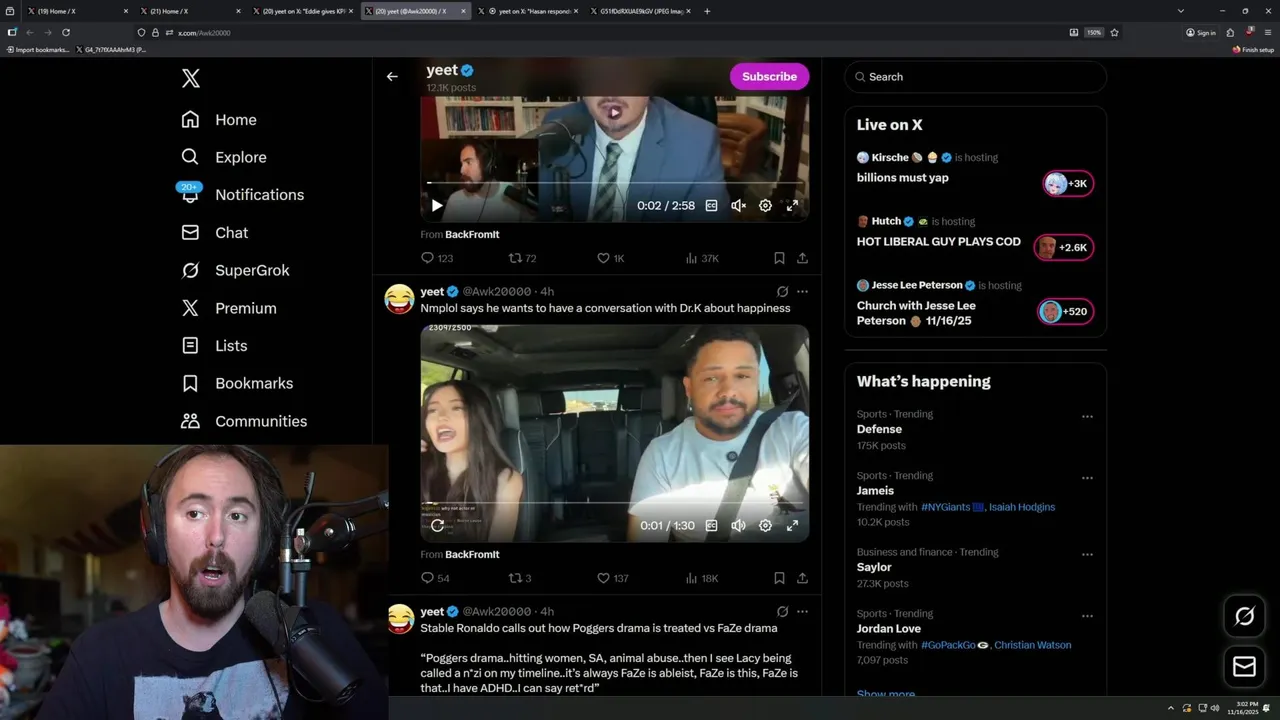
Task: Open BackFromIt link under Nmplol video
Action: click(472, 554)
